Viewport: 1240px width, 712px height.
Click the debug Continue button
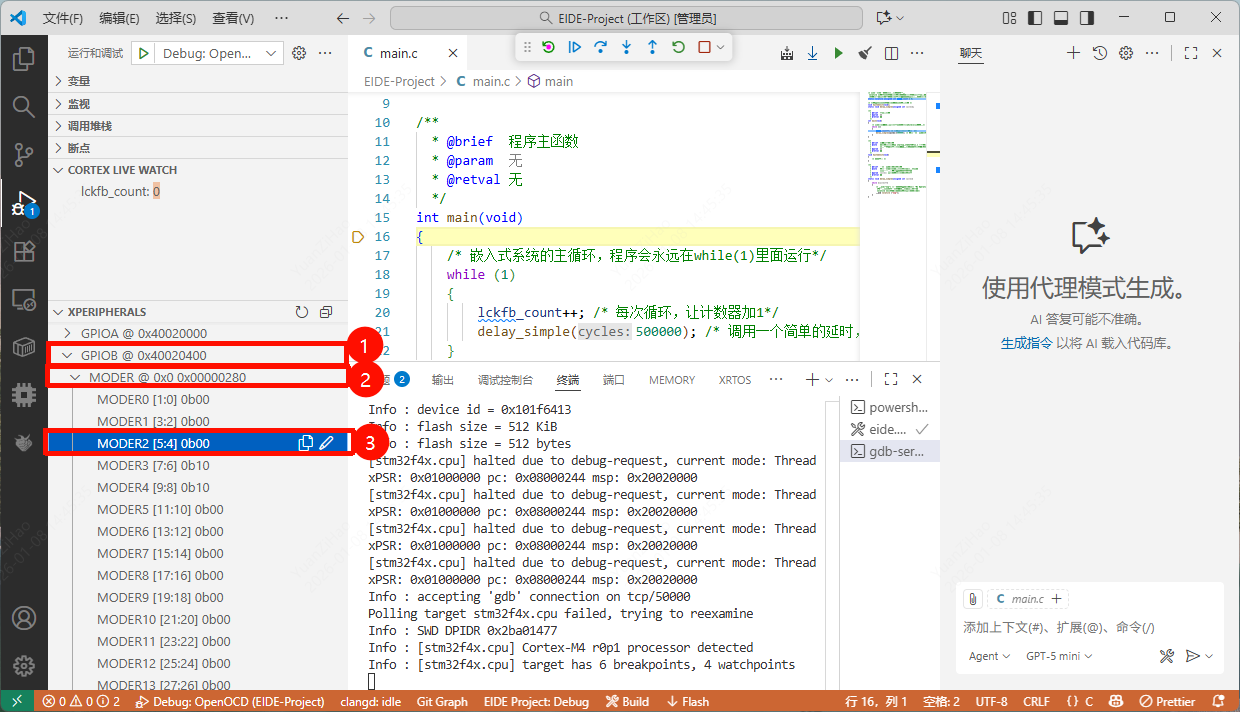(x=575, y=47)
